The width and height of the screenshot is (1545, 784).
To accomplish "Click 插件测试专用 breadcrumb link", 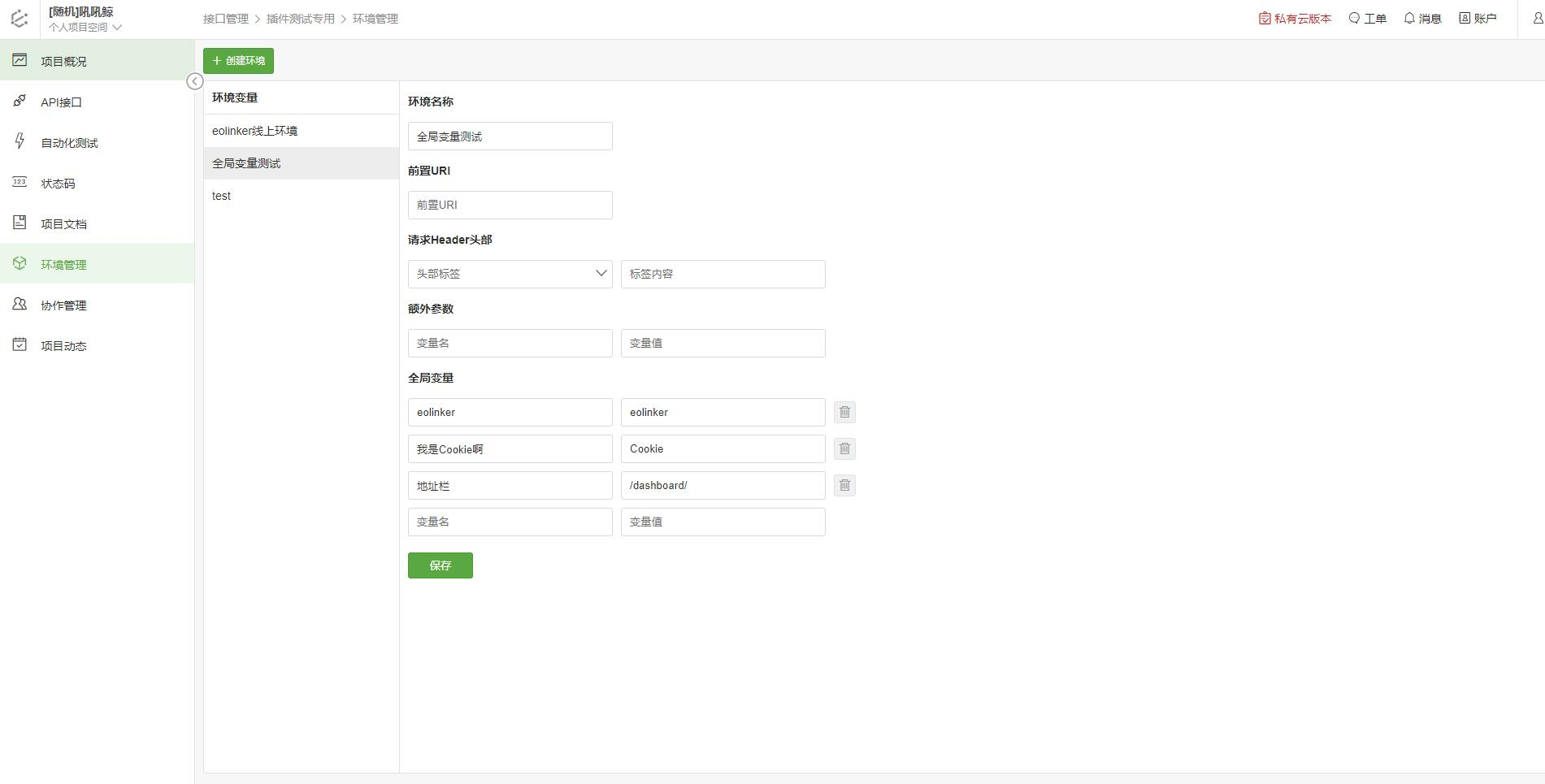I will point(301,19).
